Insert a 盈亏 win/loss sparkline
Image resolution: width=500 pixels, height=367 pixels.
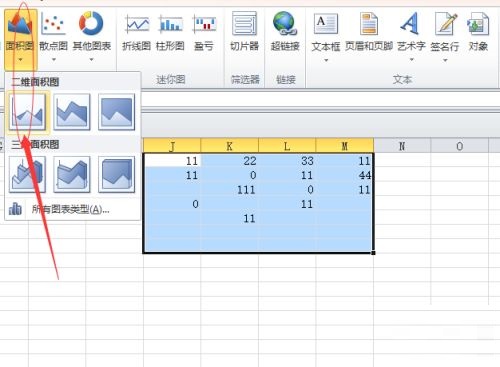point(204,32)
